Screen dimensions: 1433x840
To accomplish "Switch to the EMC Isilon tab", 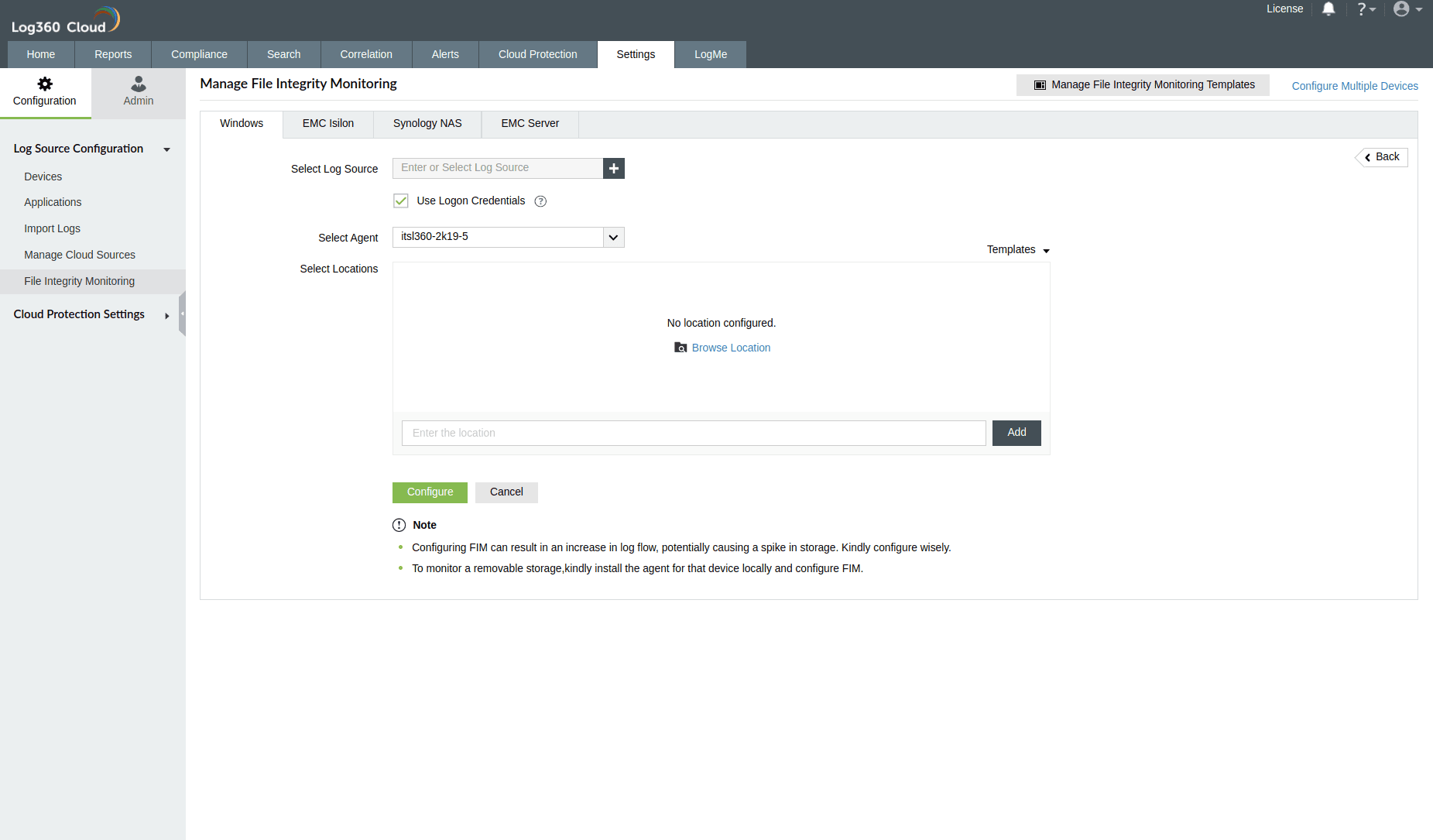I will (328, 124).
